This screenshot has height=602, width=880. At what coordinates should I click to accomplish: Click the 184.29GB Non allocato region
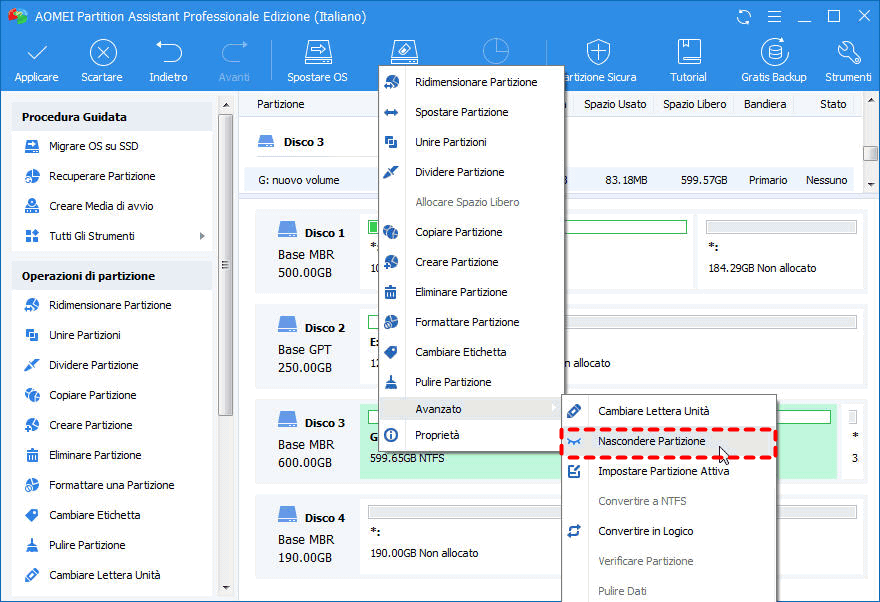pos(780,251)
